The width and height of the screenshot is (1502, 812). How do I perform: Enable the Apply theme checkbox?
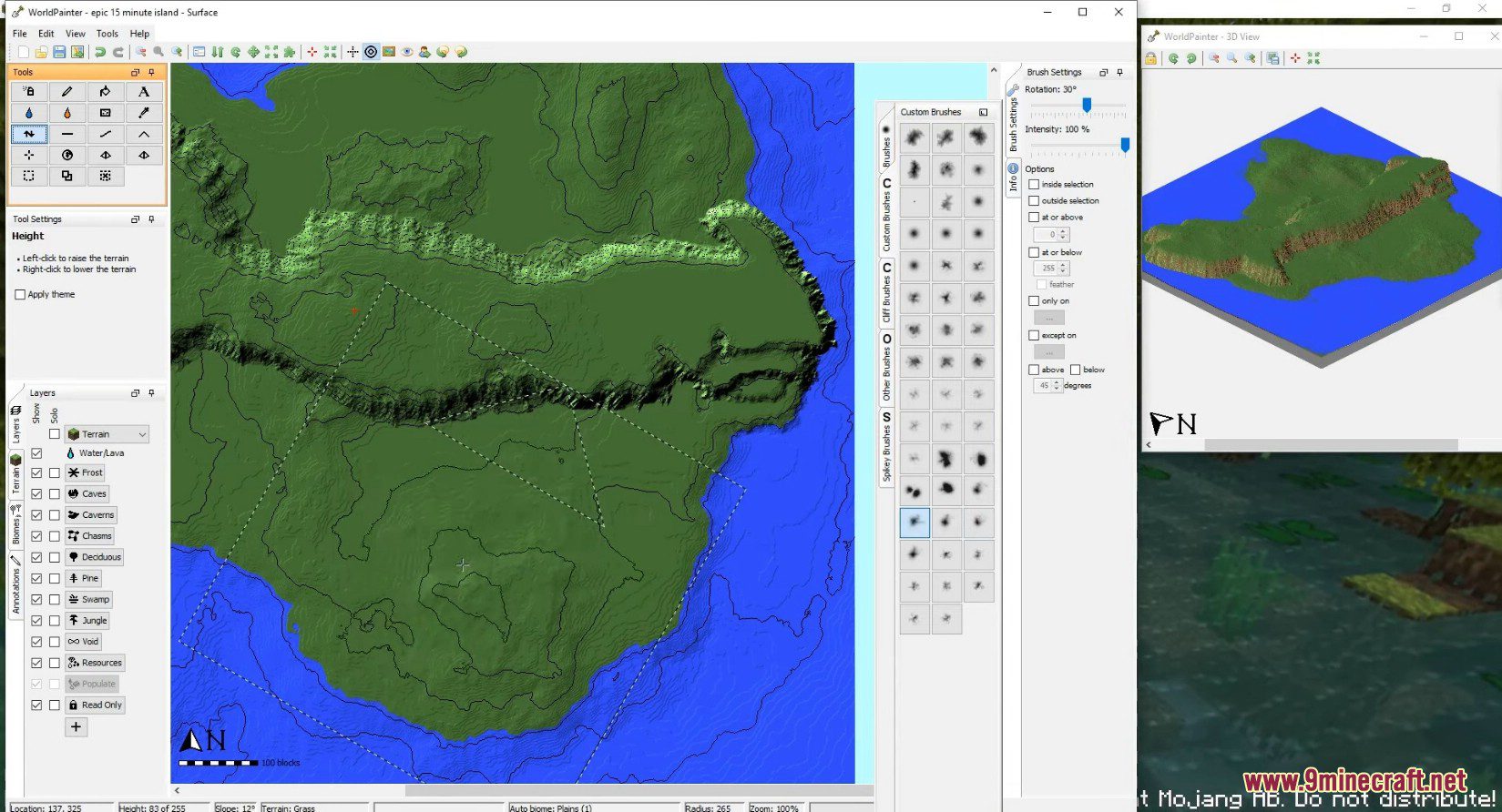tap(20, 294)
